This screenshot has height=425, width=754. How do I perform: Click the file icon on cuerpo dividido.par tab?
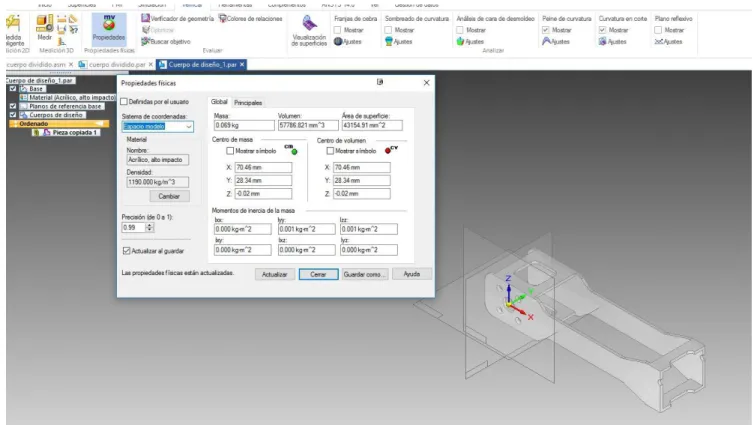[83, 64]
